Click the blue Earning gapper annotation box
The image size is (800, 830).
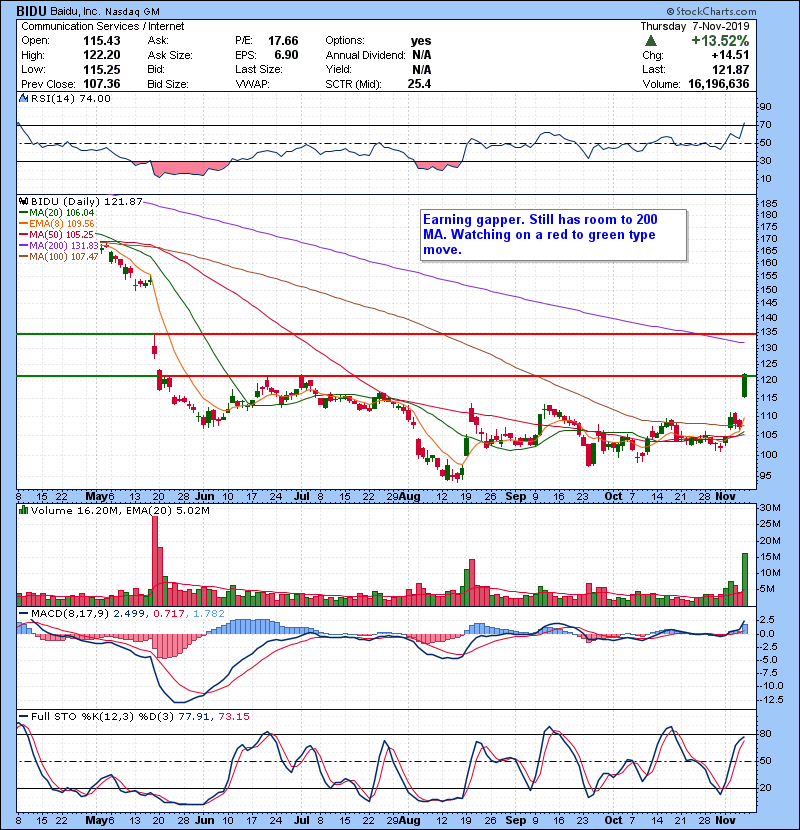click(x=554, y=235)
